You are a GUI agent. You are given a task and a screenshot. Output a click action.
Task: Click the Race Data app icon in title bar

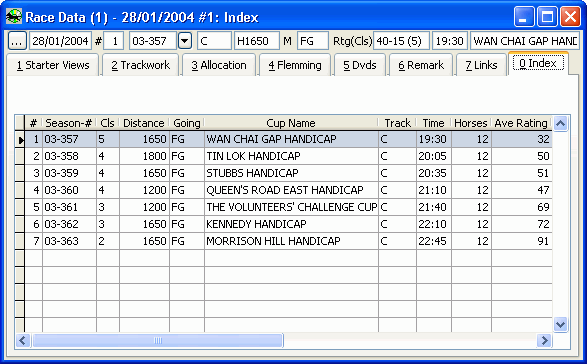pos(14,16)
